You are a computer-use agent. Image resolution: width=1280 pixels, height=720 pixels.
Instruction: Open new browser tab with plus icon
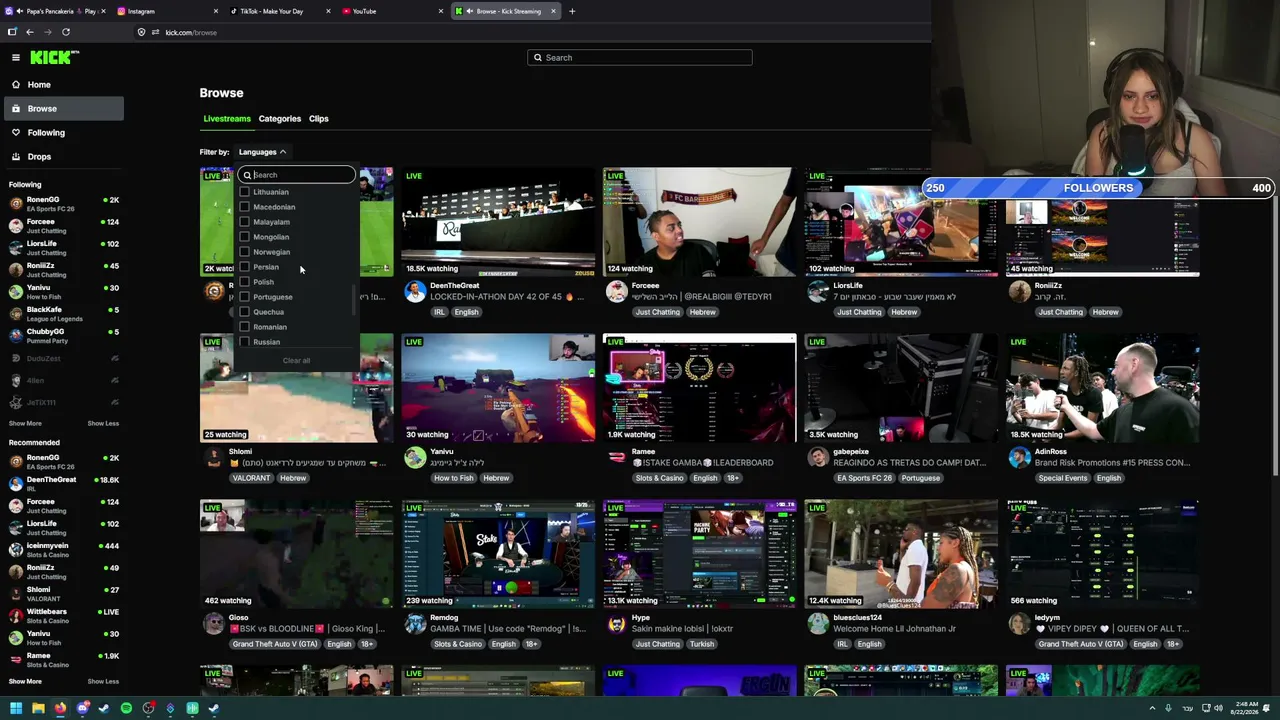572,11
